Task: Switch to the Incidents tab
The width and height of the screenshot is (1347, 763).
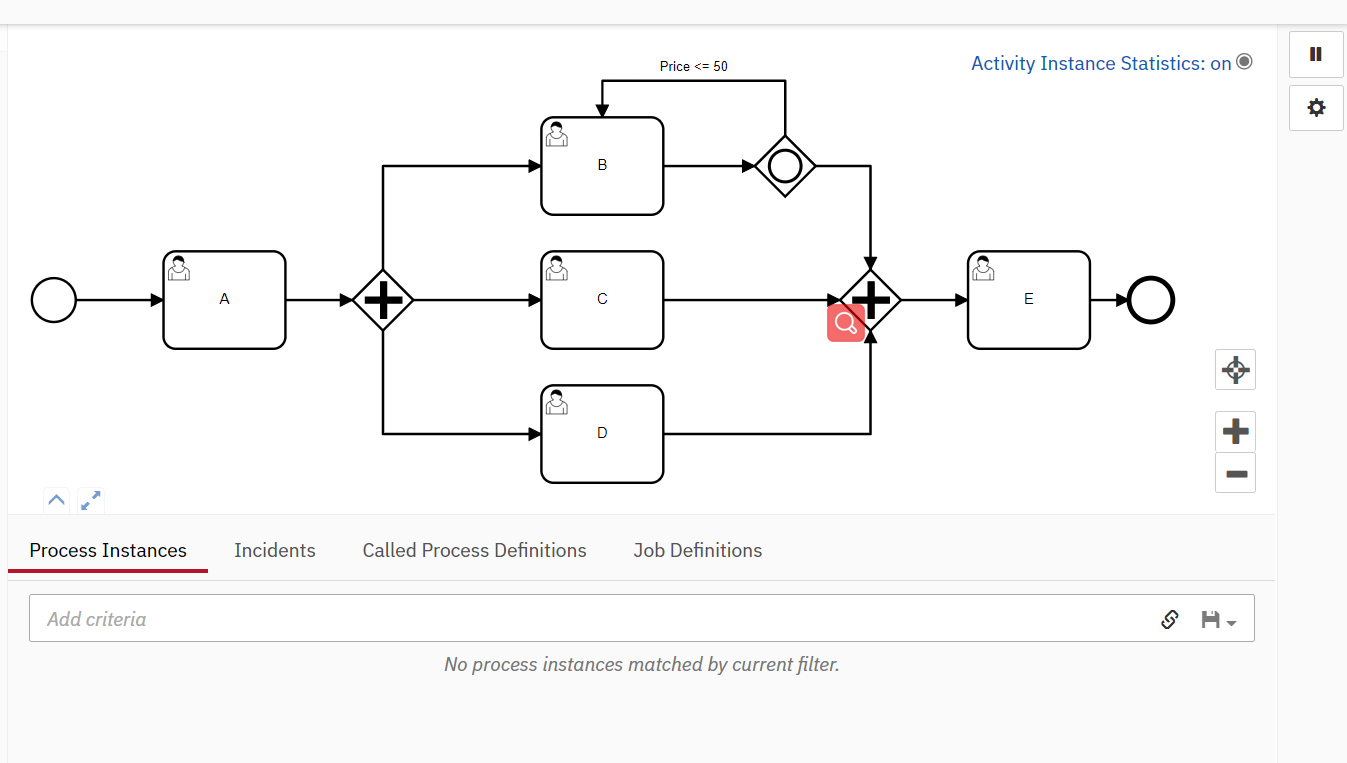Action: (x=274, y=550)
